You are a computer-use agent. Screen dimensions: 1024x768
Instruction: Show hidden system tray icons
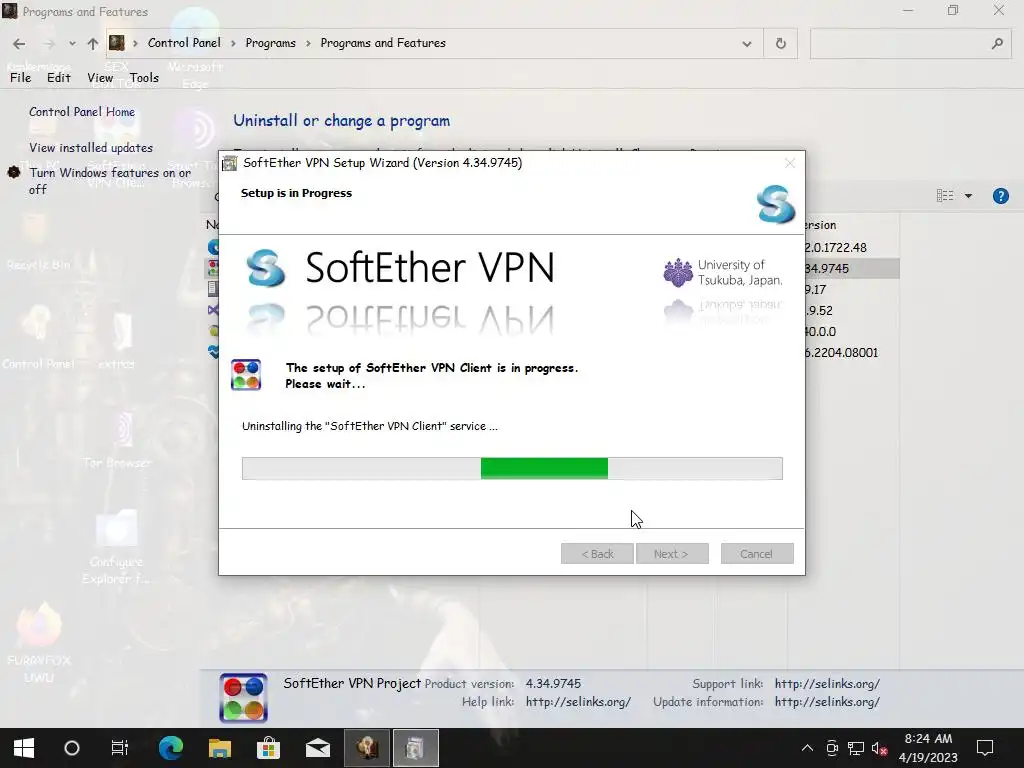point(807,748)
